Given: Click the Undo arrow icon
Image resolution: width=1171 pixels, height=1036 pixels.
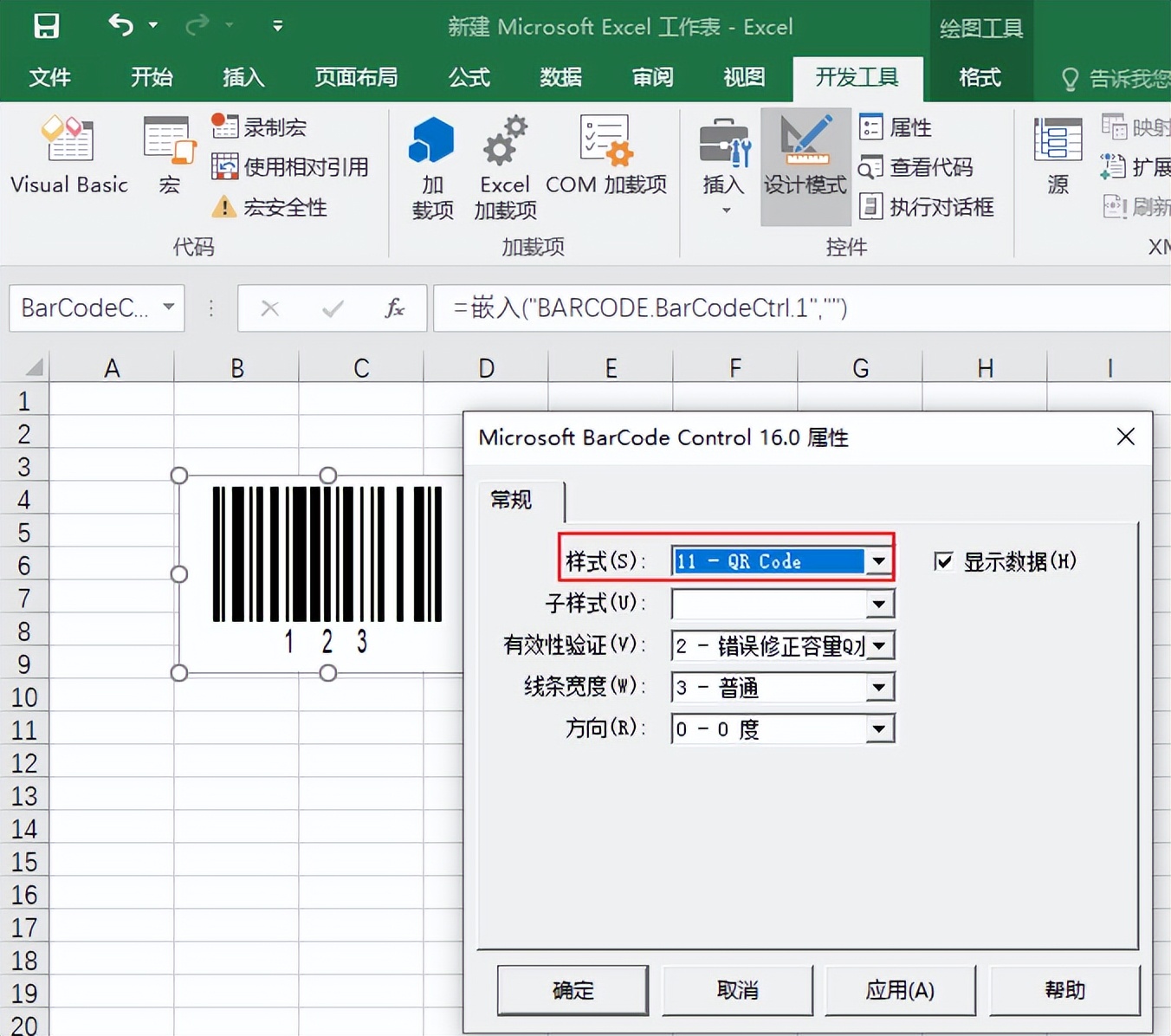Looking at the screenshot, I should pos(120,25).
